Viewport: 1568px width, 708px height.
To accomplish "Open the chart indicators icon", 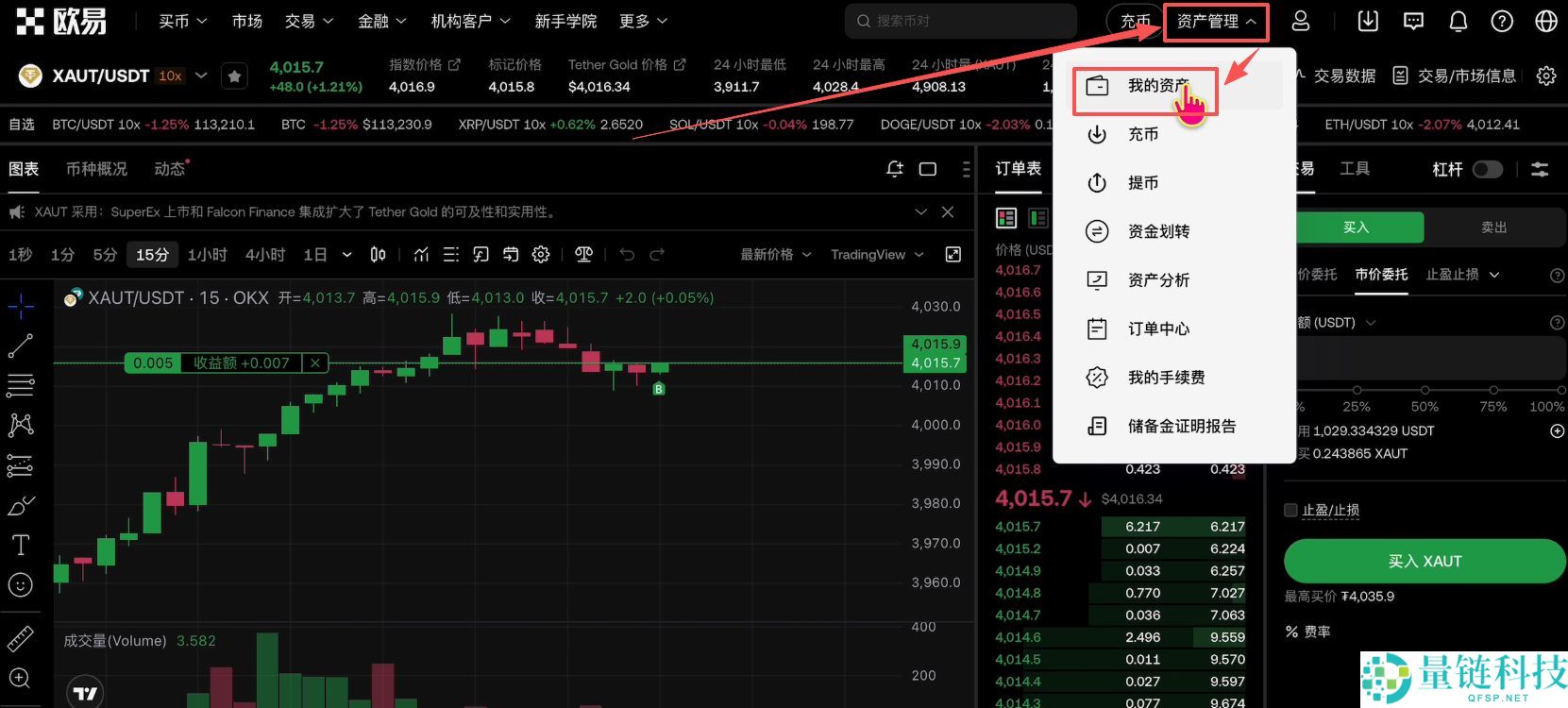I will point(421,255).
